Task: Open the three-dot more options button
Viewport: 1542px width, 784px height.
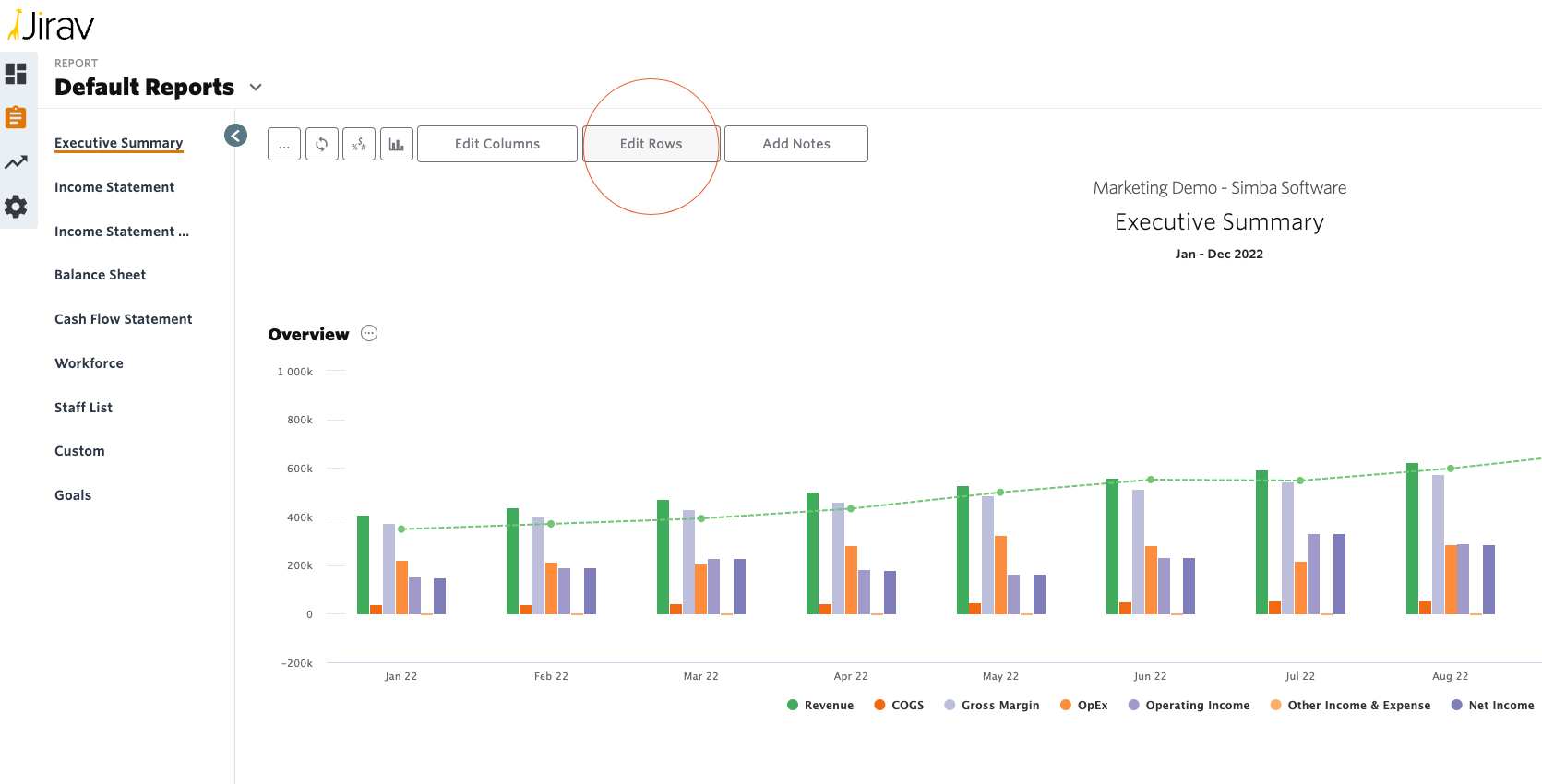Action: (x=284, y=144)
